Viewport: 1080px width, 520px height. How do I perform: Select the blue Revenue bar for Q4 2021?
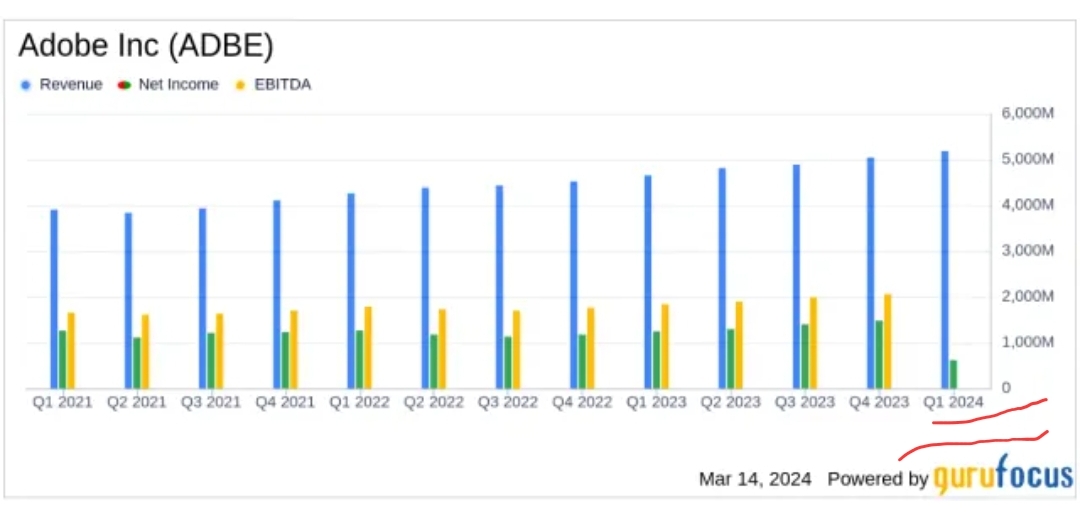(x=277, y=294)
